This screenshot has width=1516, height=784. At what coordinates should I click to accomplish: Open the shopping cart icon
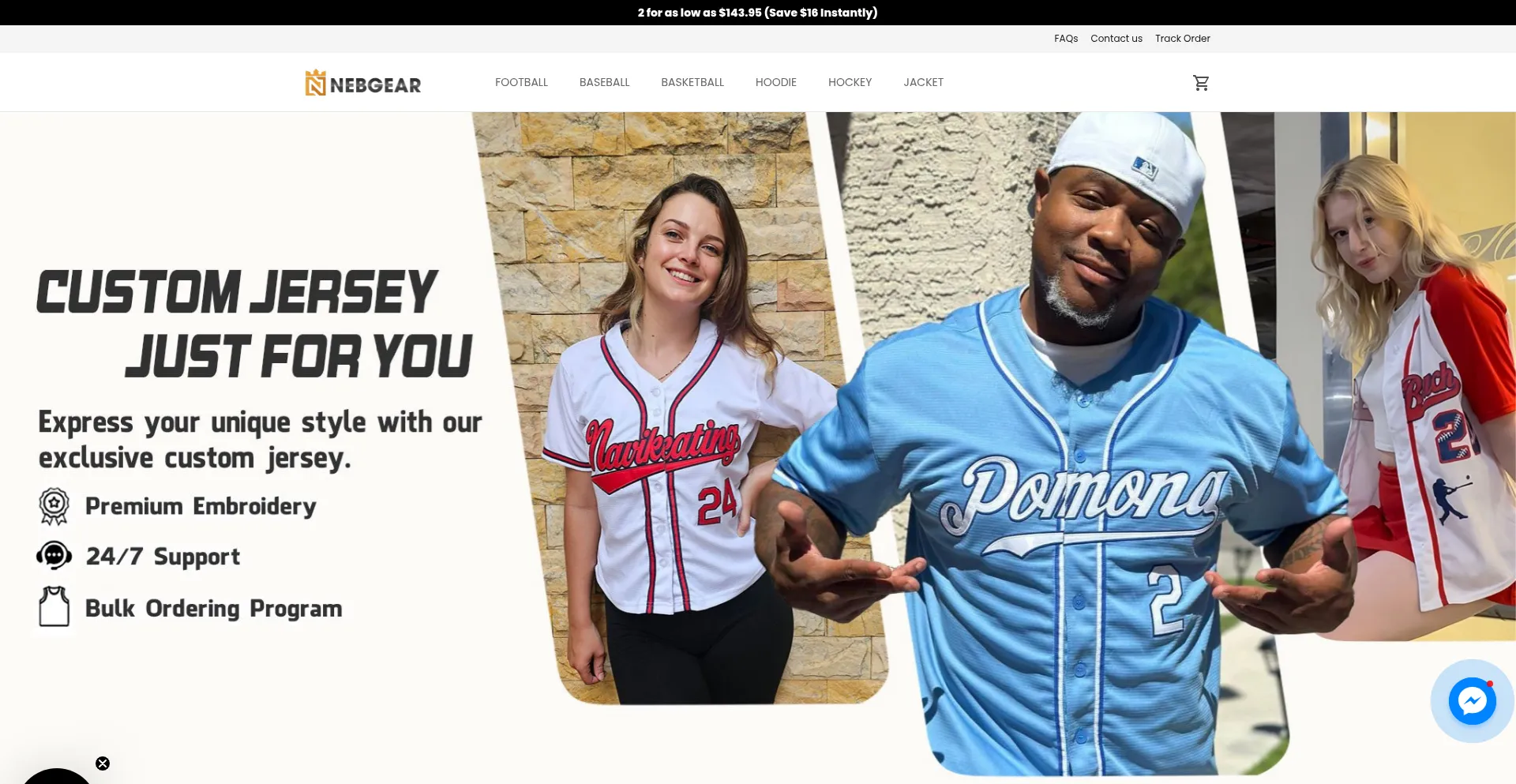pos(1201,83)
